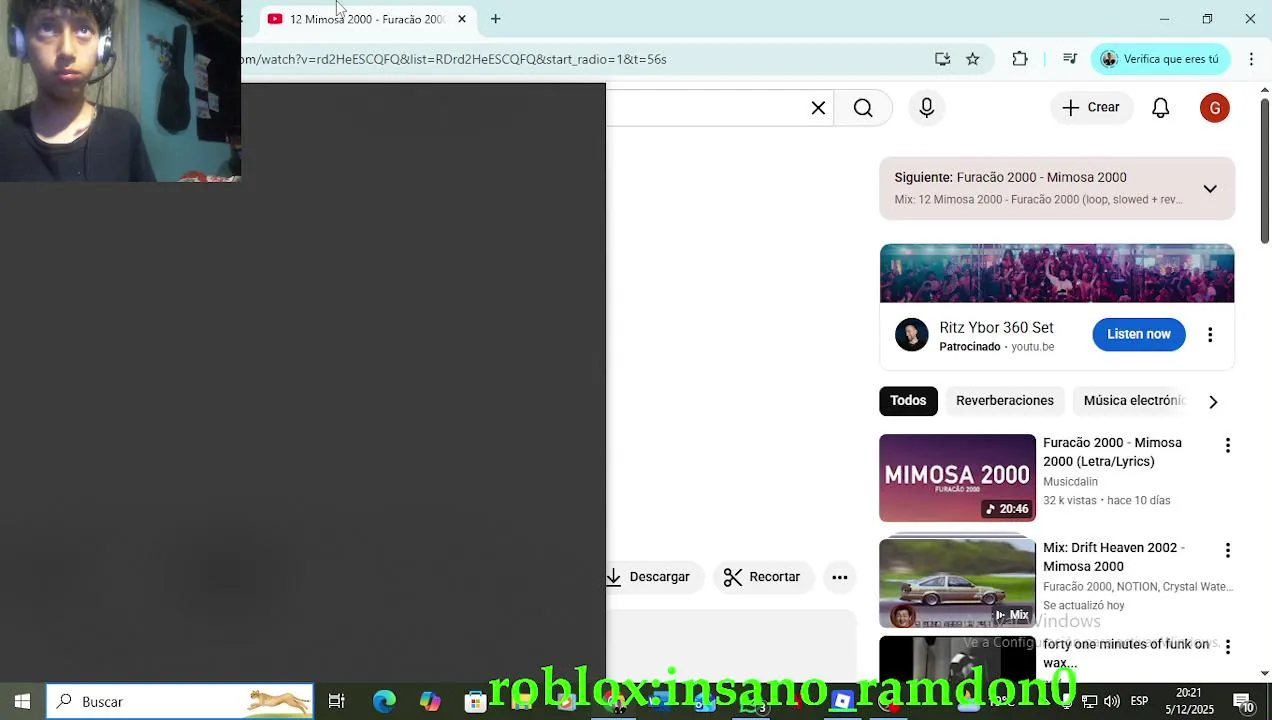The image size is (1272, 720).
Task: Click the ESP language indicator
Action: coord(1139,701)
